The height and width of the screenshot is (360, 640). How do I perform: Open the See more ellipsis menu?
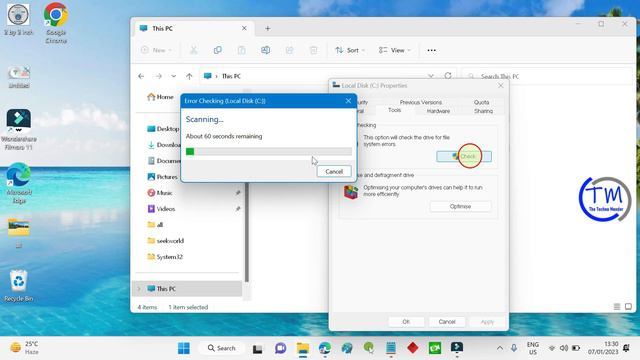point(431,50)
